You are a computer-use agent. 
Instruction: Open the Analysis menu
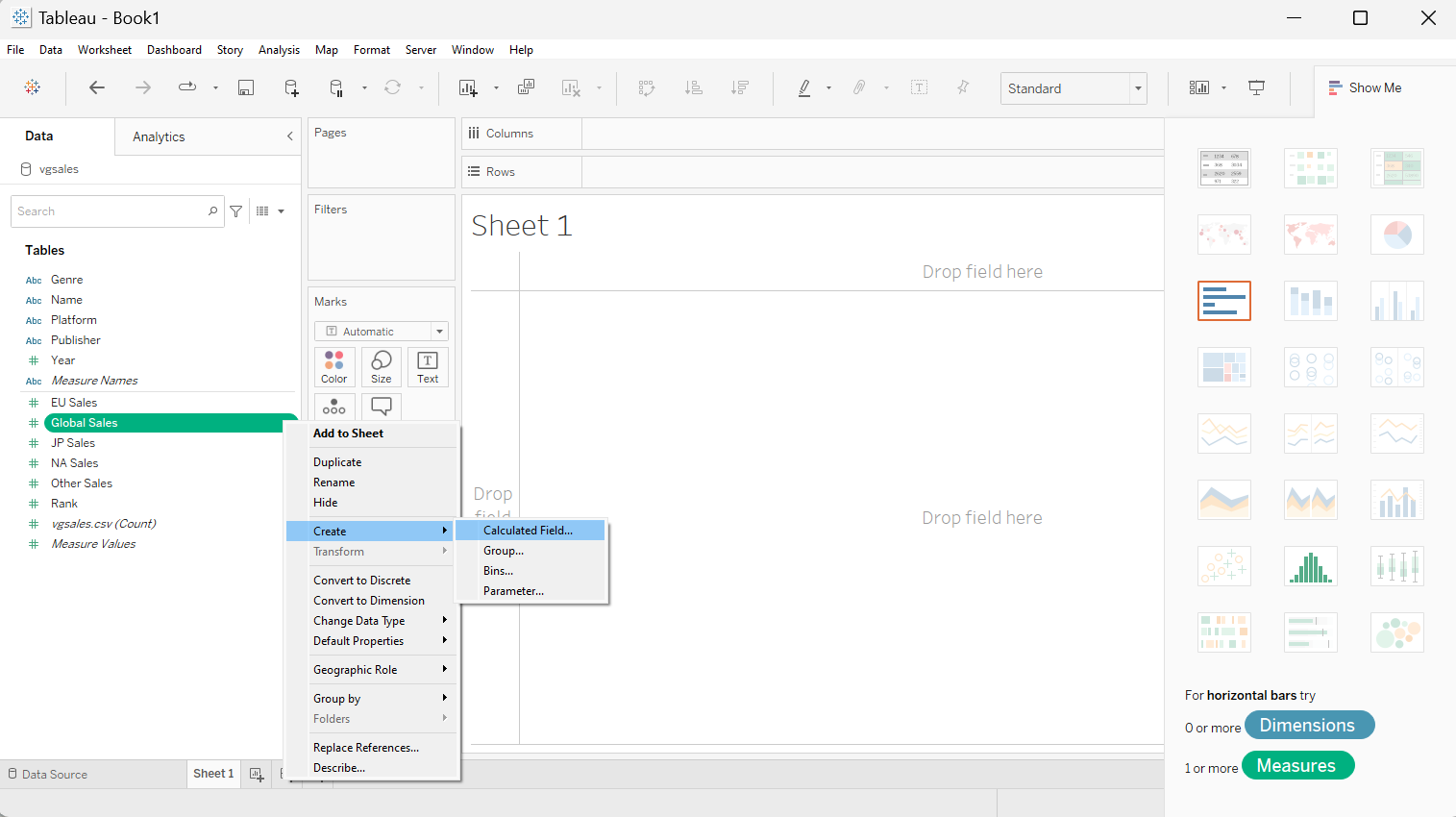(279, 50)
